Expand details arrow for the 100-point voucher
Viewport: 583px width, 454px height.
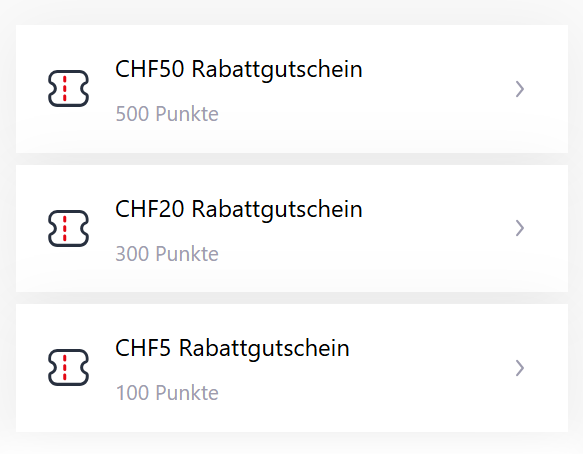520,368
